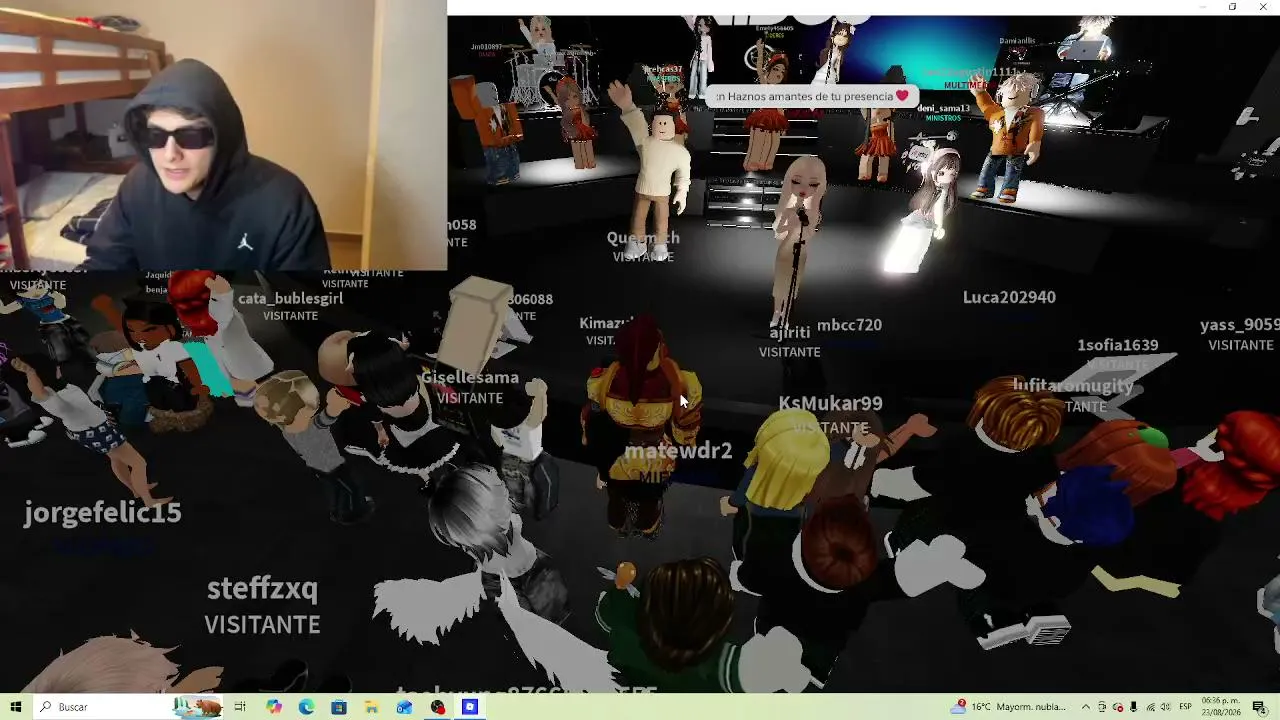Switch to the recording app with red dot
Image resolution: width=1280 pixels, height=720 pixels.
pos(437,707)
